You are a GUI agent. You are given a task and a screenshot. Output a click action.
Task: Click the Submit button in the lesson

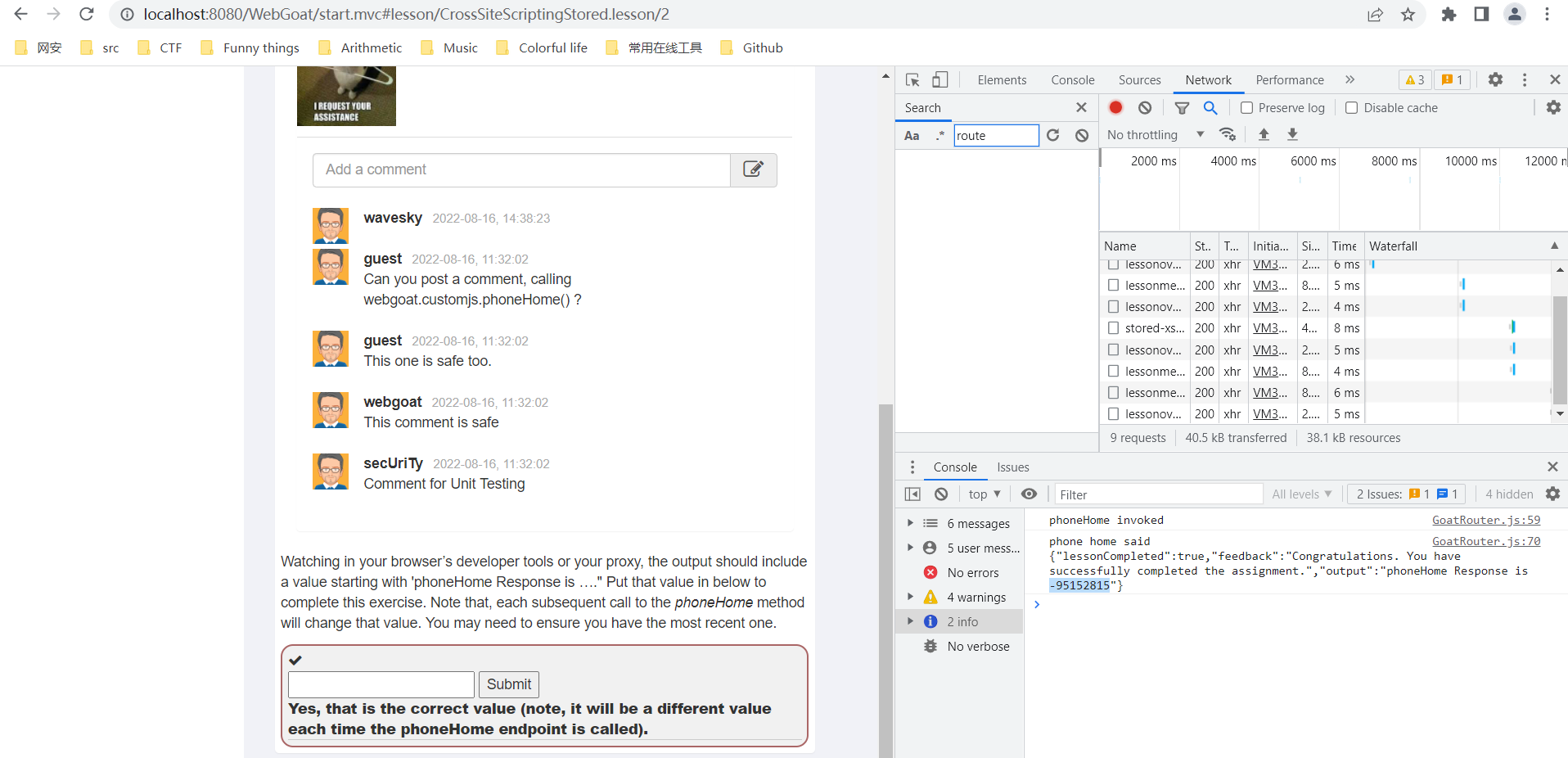pos(508,684)
